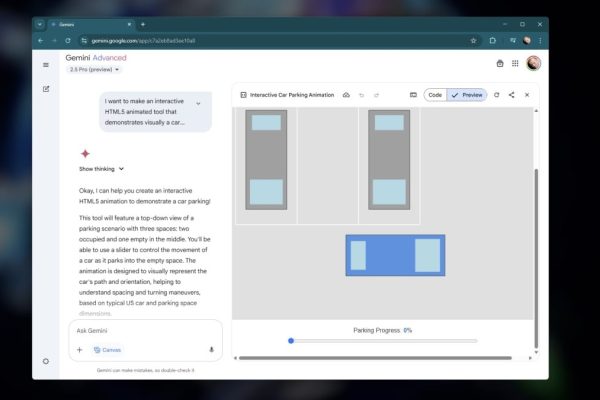Close the Gemini browser tab
600x400 pixels.
(129, 24)
